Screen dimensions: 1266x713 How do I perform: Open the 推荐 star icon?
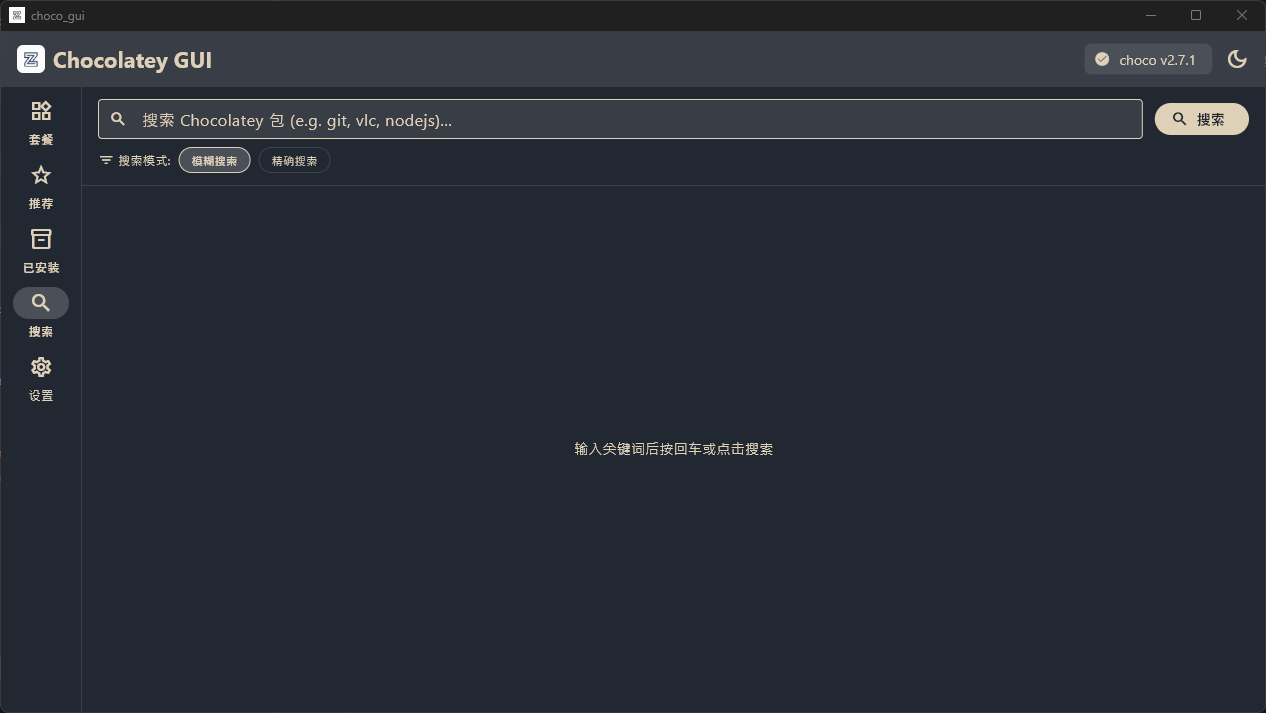(41, 175)
